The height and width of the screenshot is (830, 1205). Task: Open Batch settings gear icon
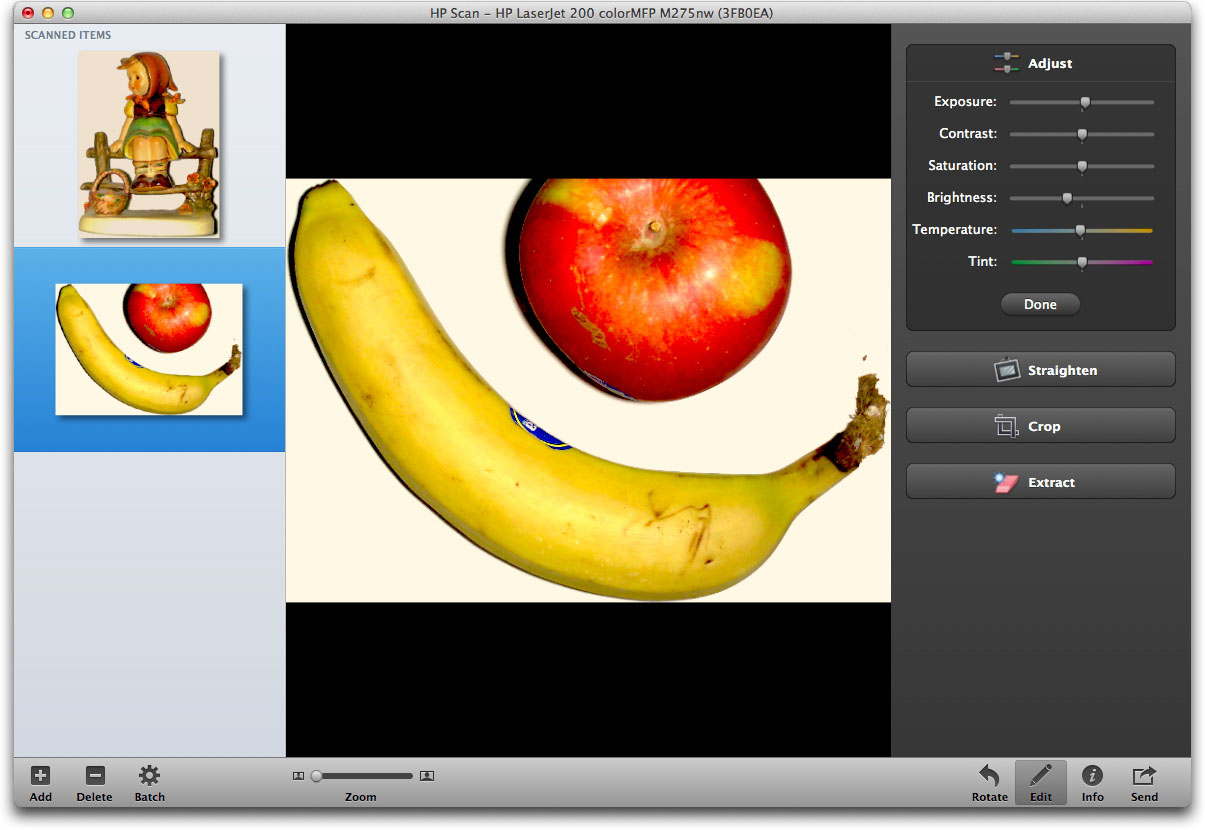coord(149,776)
